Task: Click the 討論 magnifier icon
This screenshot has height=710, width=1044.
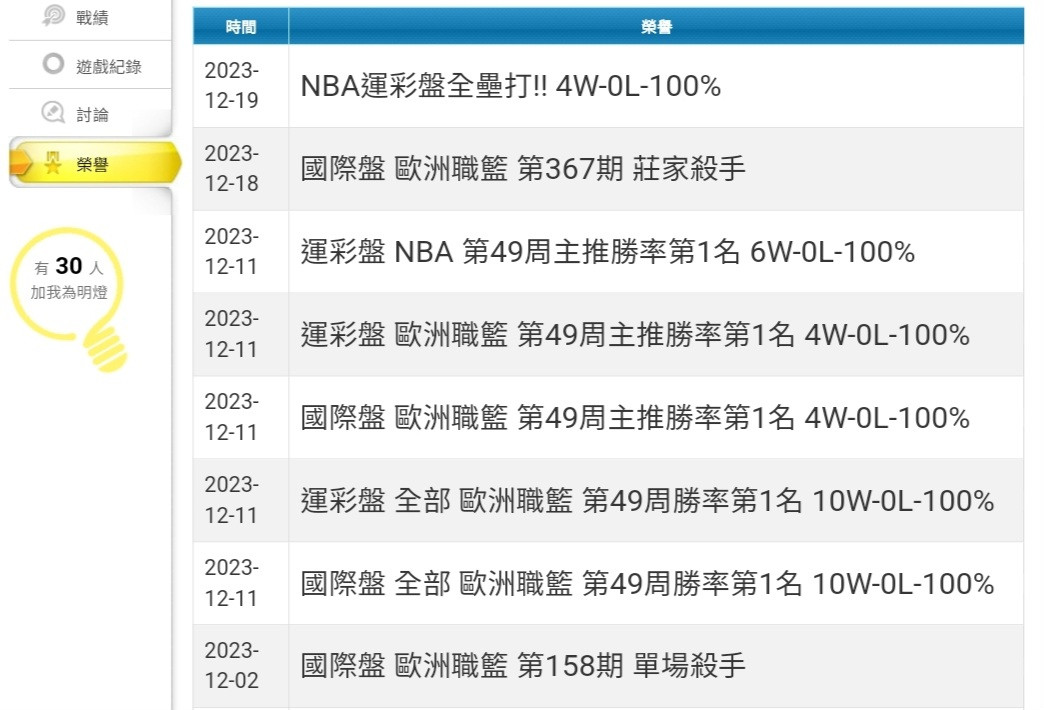Action: 53,112
